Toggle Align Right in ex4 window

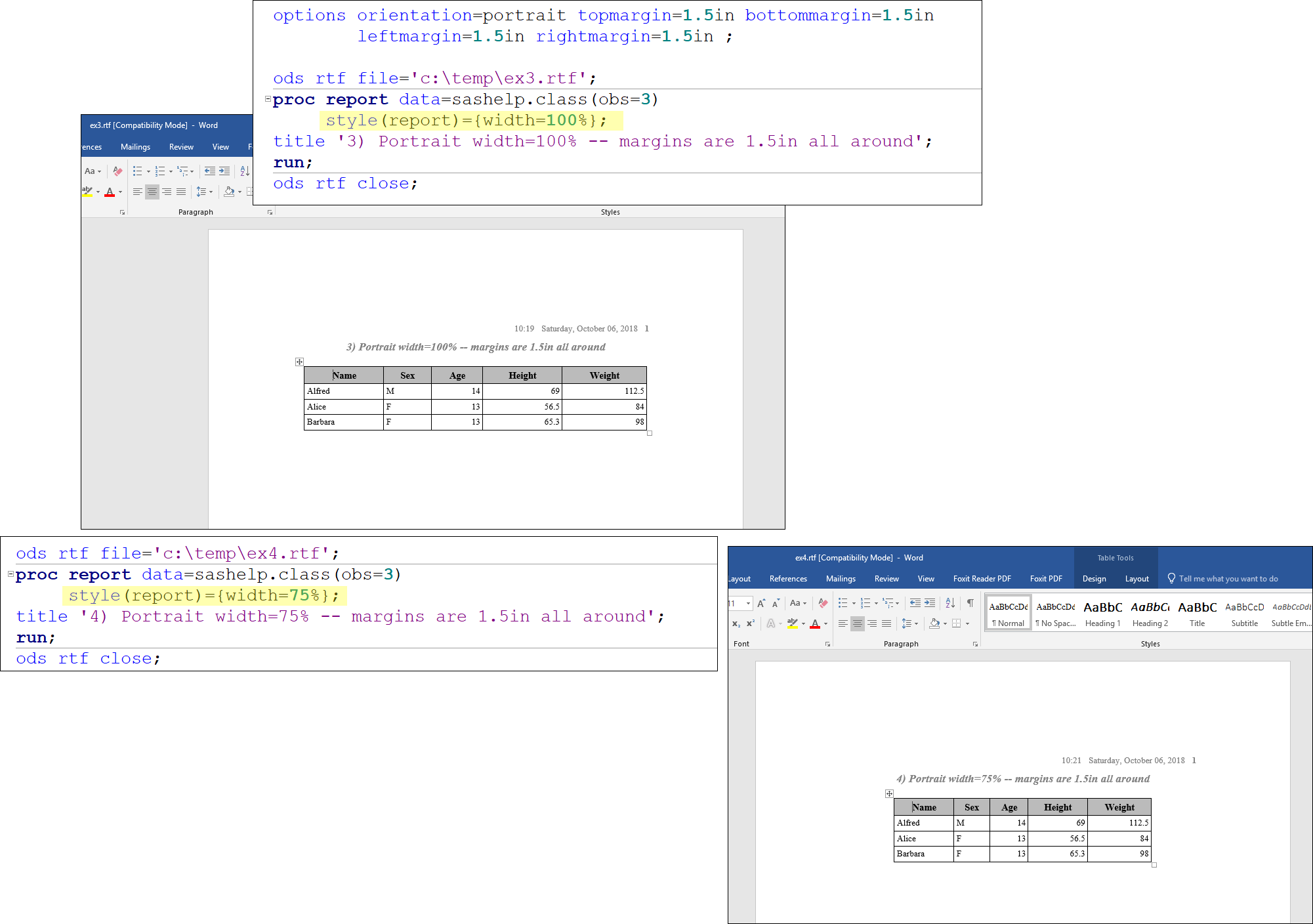872,623
